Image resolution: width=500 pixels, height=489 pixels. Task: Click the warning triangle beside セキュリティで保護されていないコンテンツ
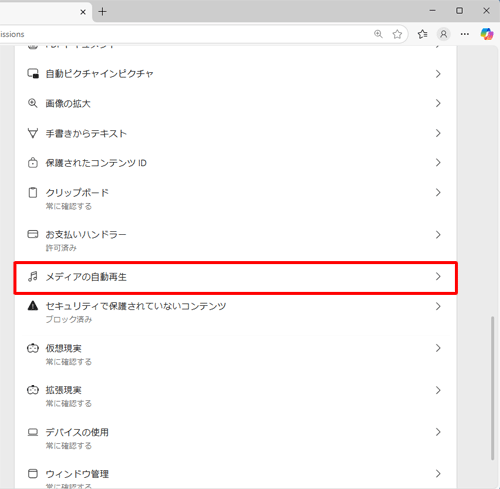pos(33,306)
